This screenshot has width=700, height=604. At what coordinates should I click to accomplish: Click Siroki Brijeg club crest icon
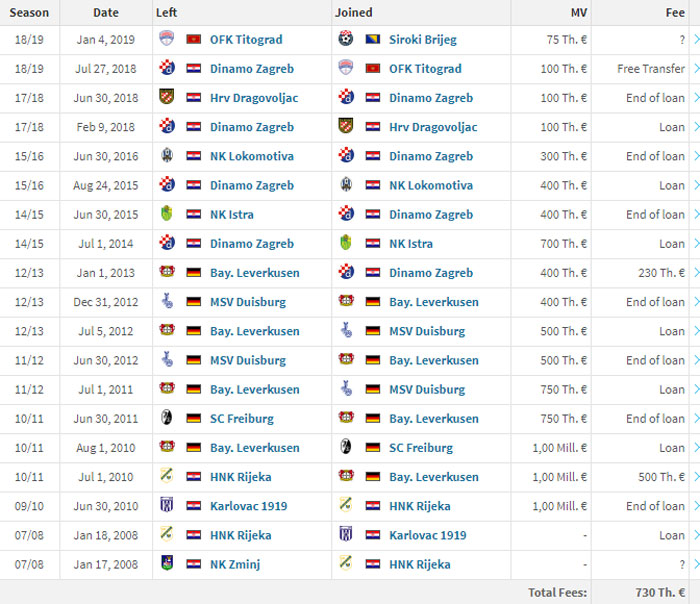pyautogui.click(x=346, y=38)
